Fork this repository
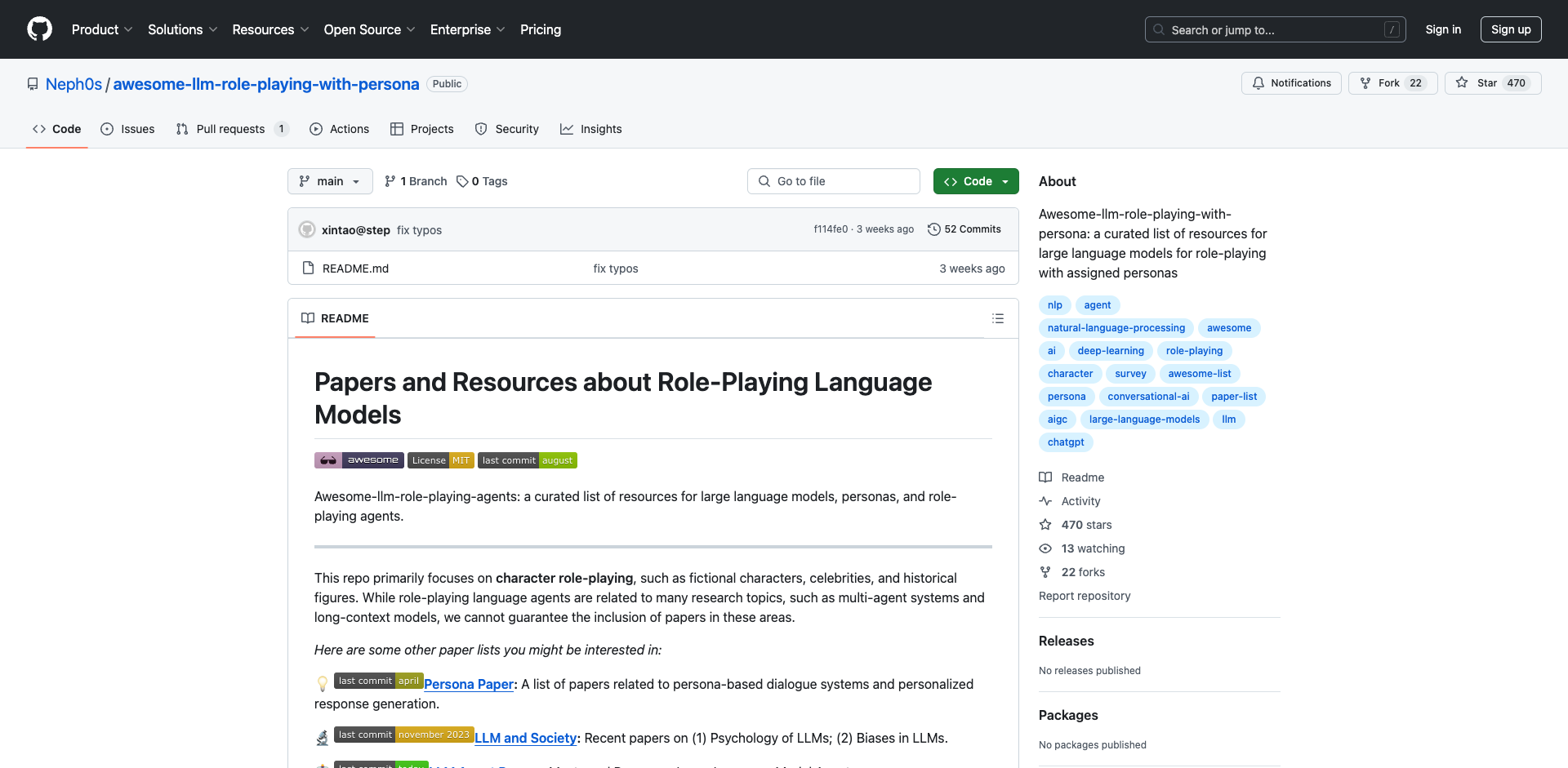 (1393, 83)
